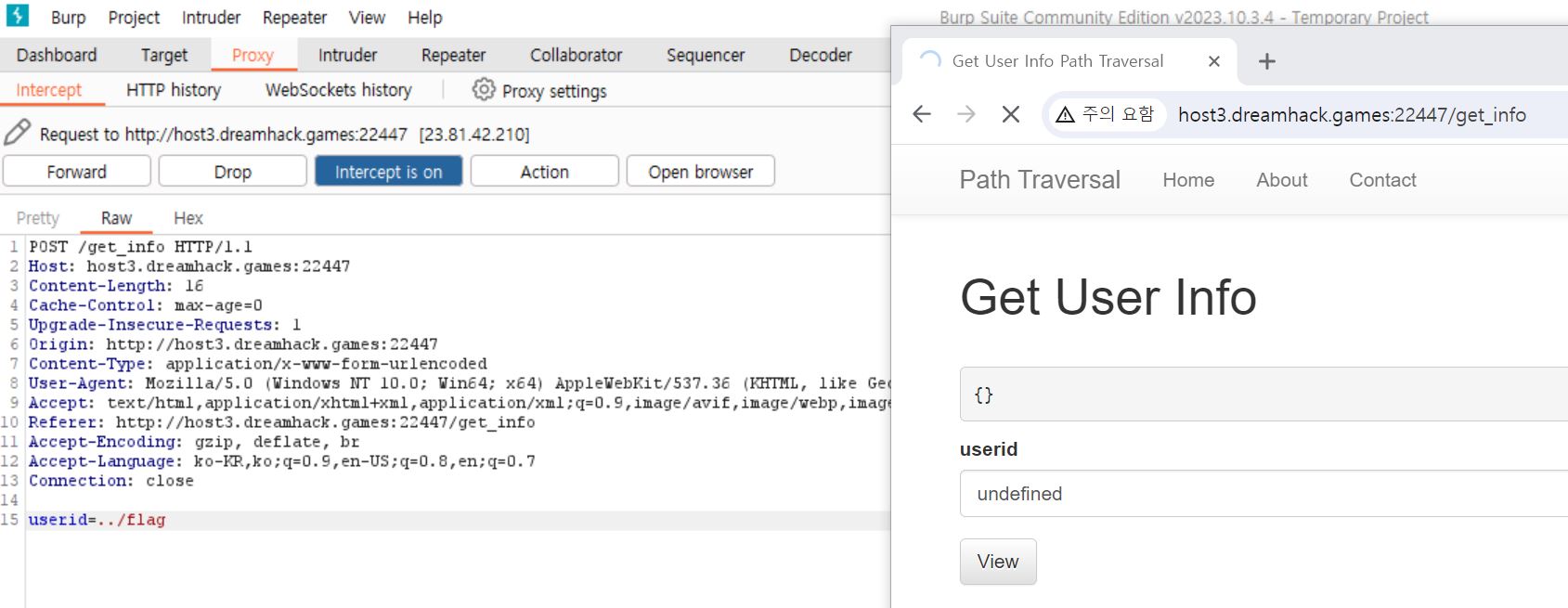
Task: Switch to the Repeater tool tab
Action: pyautogui.click(x=453, y=55)
